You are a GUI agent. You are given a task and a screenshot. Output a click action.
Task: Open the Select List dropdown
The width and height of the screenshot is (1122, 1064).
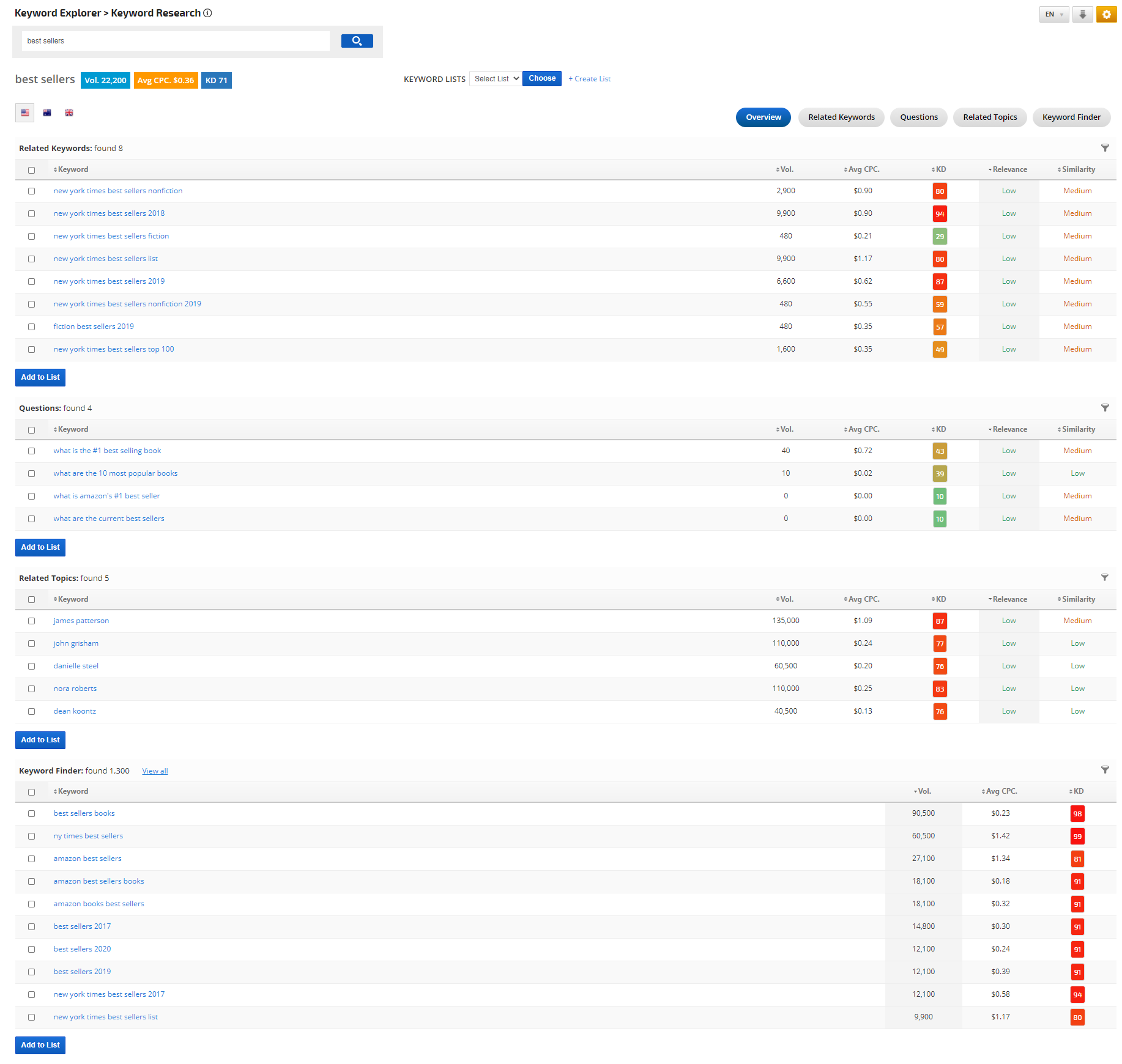pos(496,79)
